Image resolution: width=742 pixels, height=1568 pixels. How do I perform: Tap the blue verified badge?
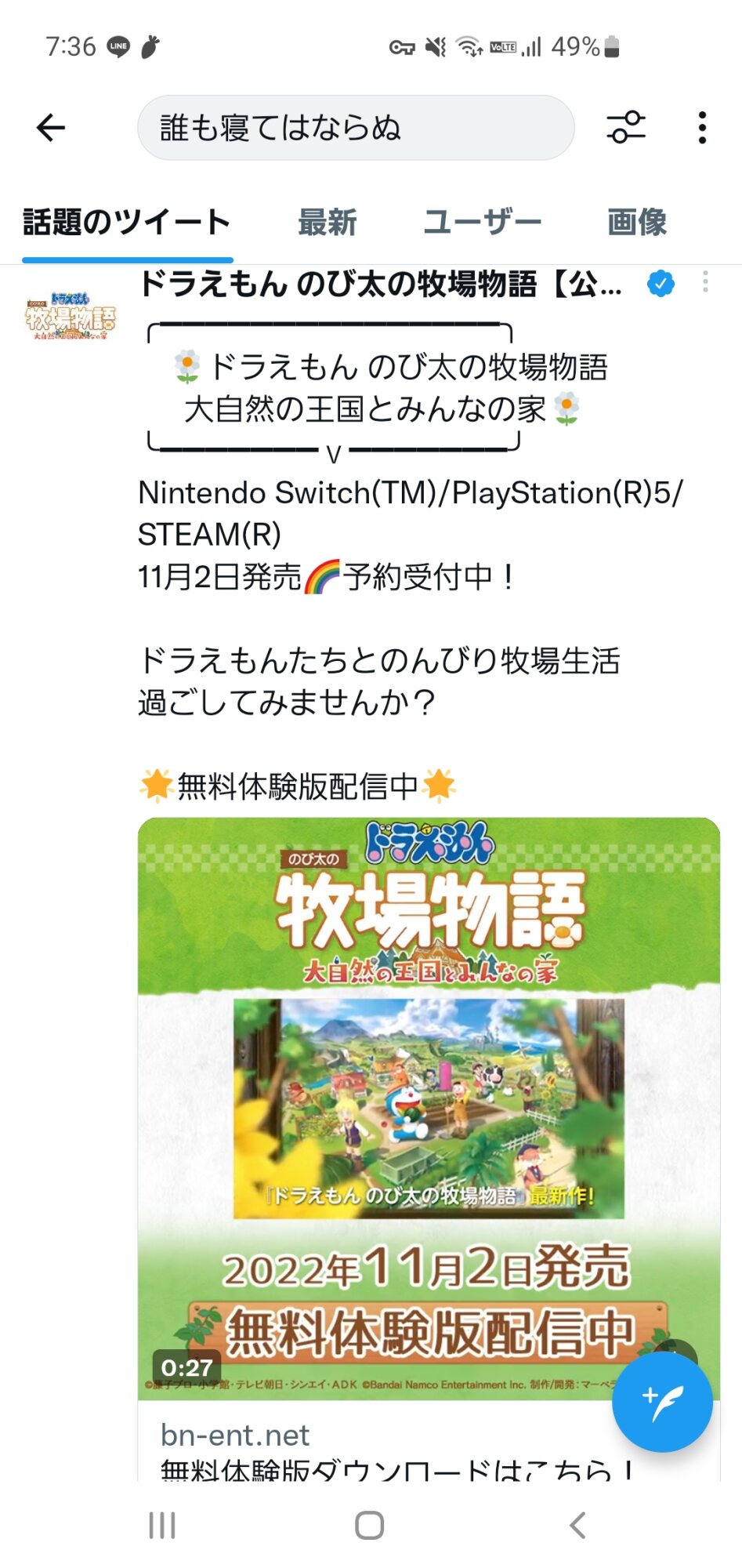coord(661,283)
